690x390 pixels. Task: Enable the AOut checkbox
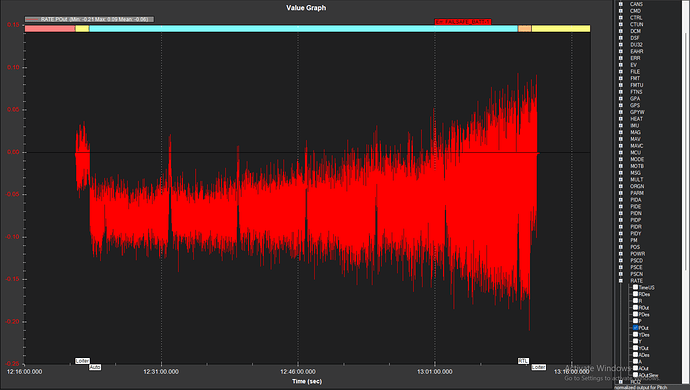pos(635,368)
